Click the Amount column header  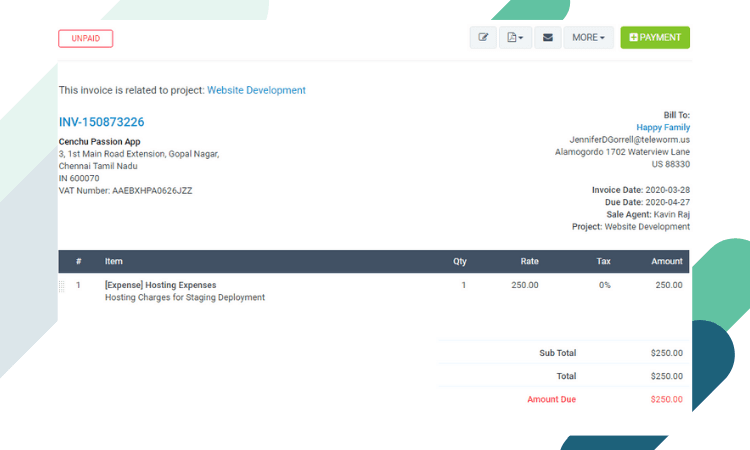pos(667,261)
